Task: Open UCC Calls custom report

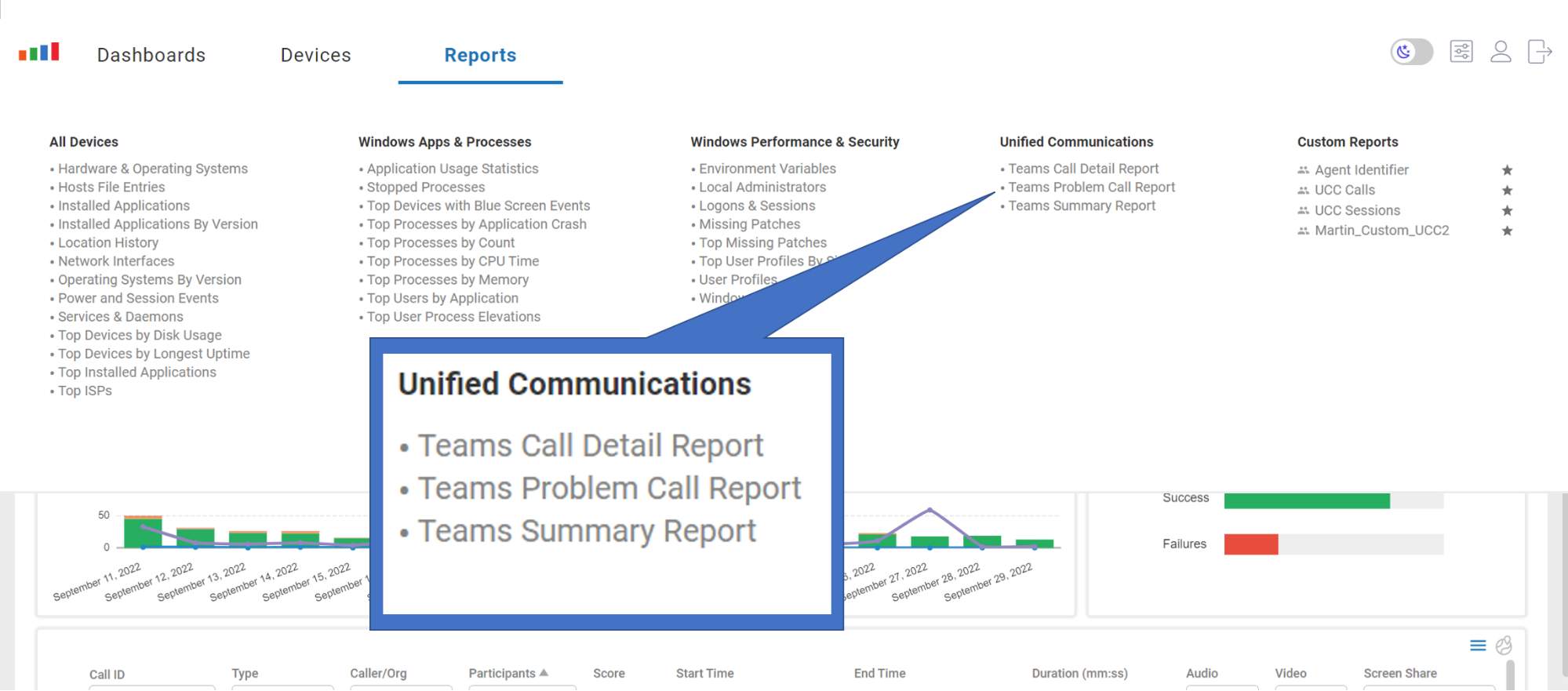Action: [x=1344, y=191]
